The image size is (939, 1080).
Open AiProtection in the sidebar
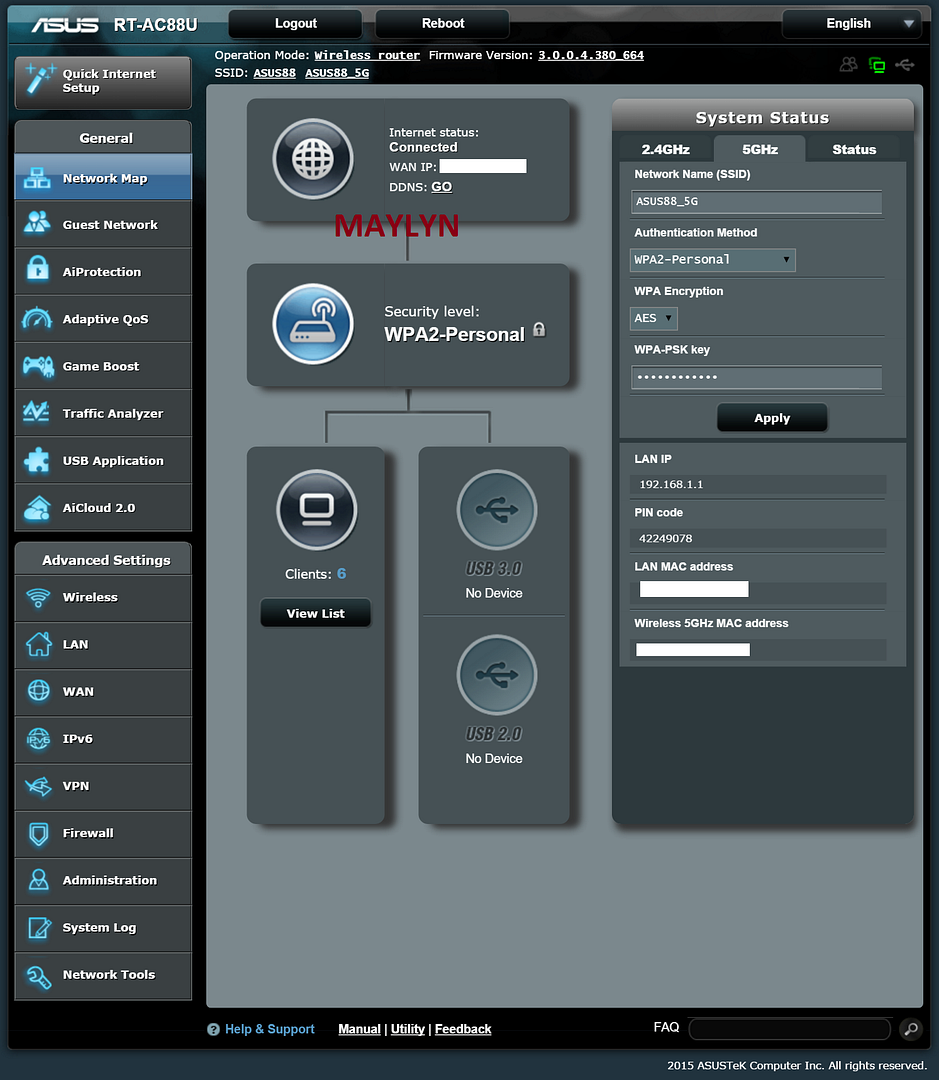[102, 272]
